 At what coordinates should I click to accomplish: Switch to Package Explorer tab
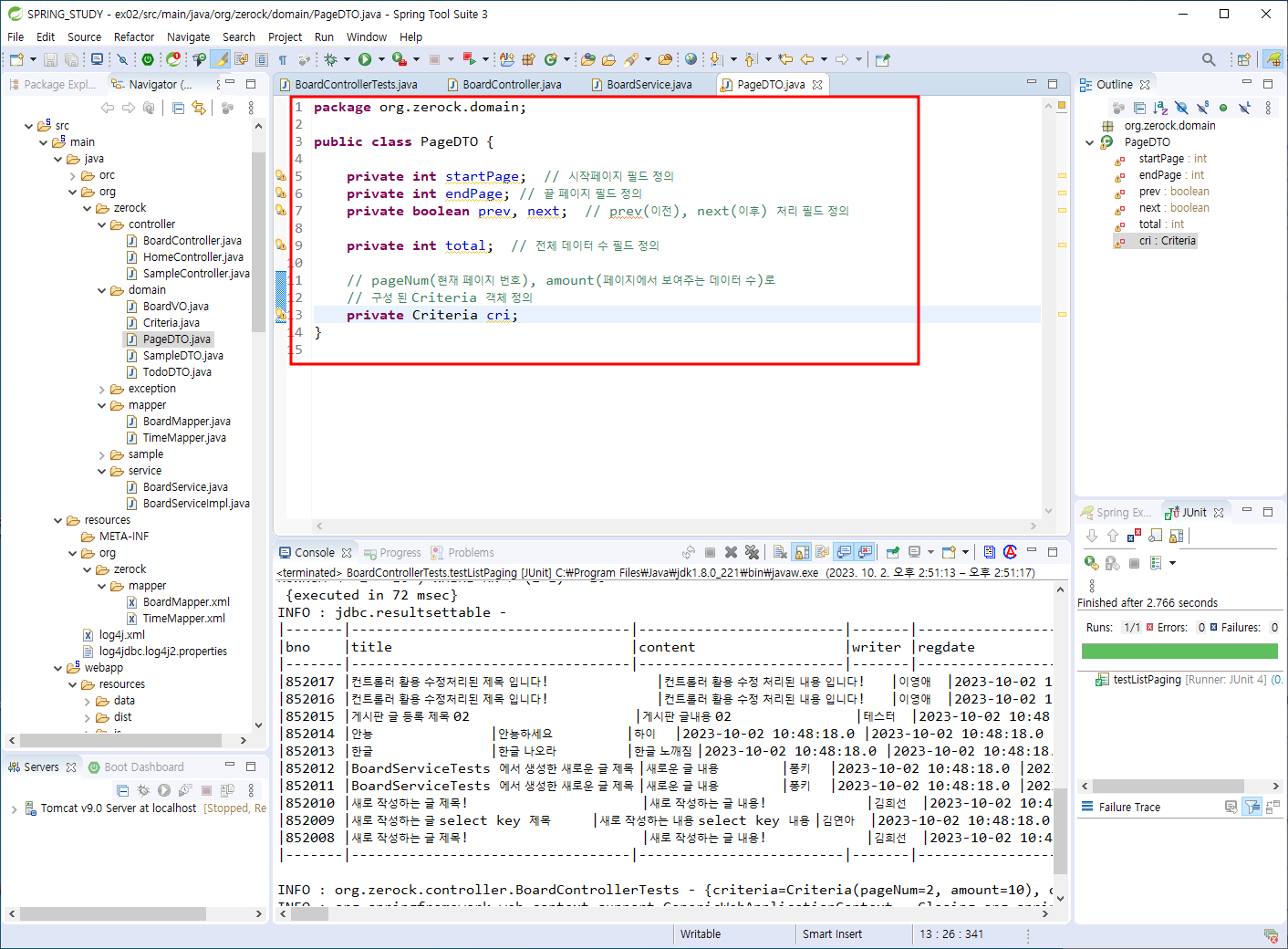[x=52, y=84]
